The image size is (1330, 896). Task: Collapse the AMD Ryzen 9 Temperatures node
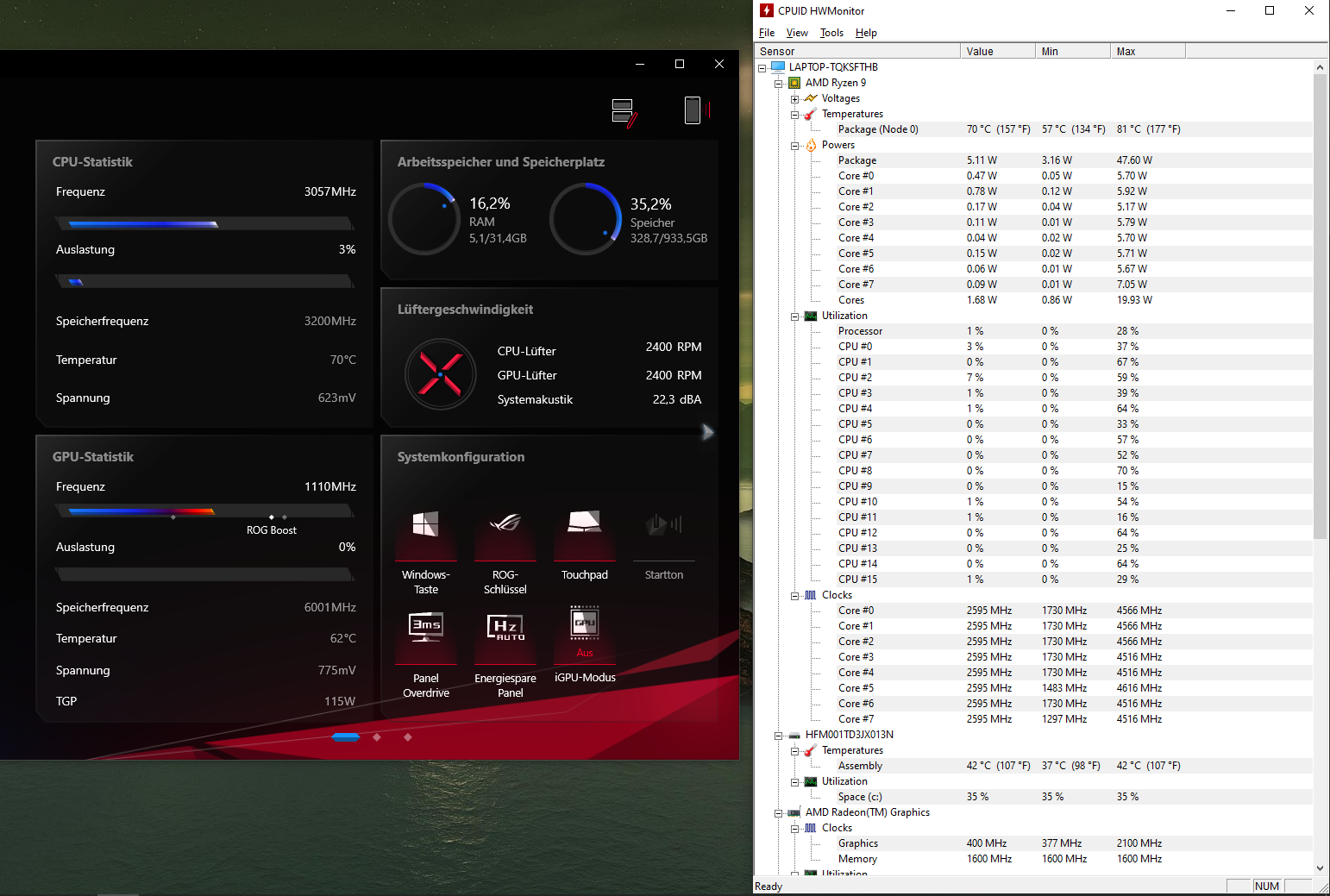[795, 114]
